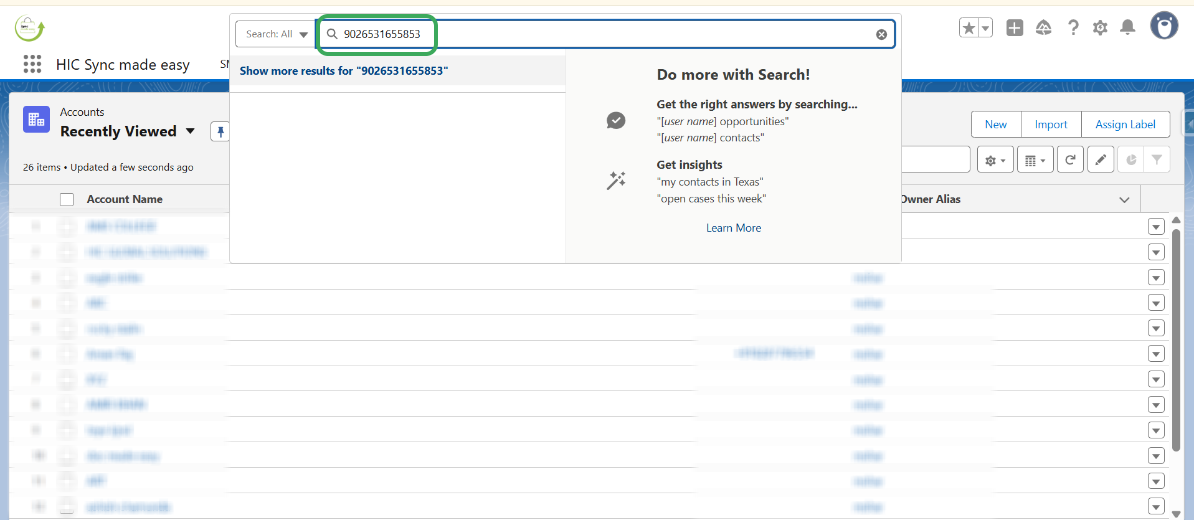
Task: Clear the search box text
Action: click(x=881, y=34)
